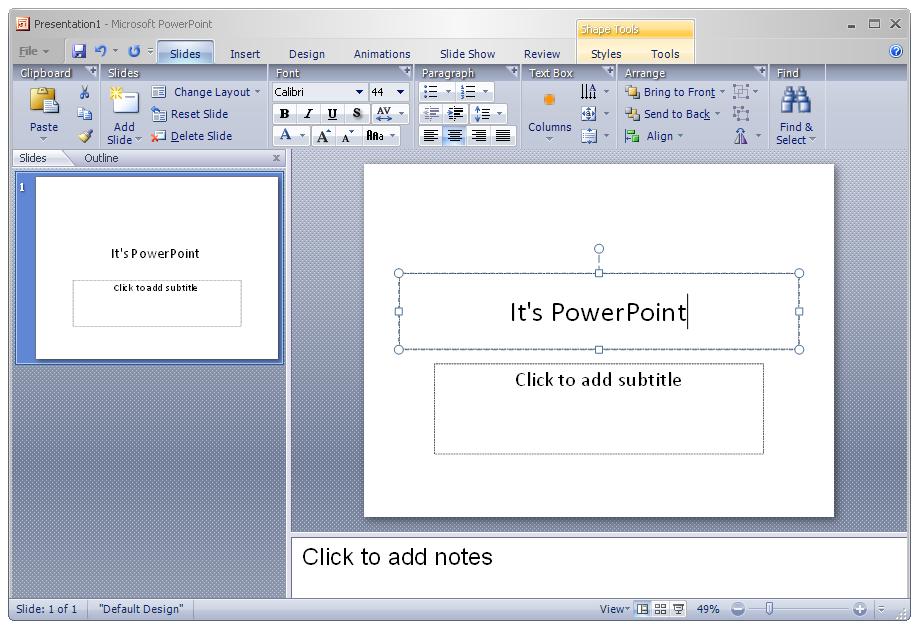Image resolution: width=919 pixels, height=628 pixels.
Task: Toggle Bold formatting
Action: [x=284, y=113]
